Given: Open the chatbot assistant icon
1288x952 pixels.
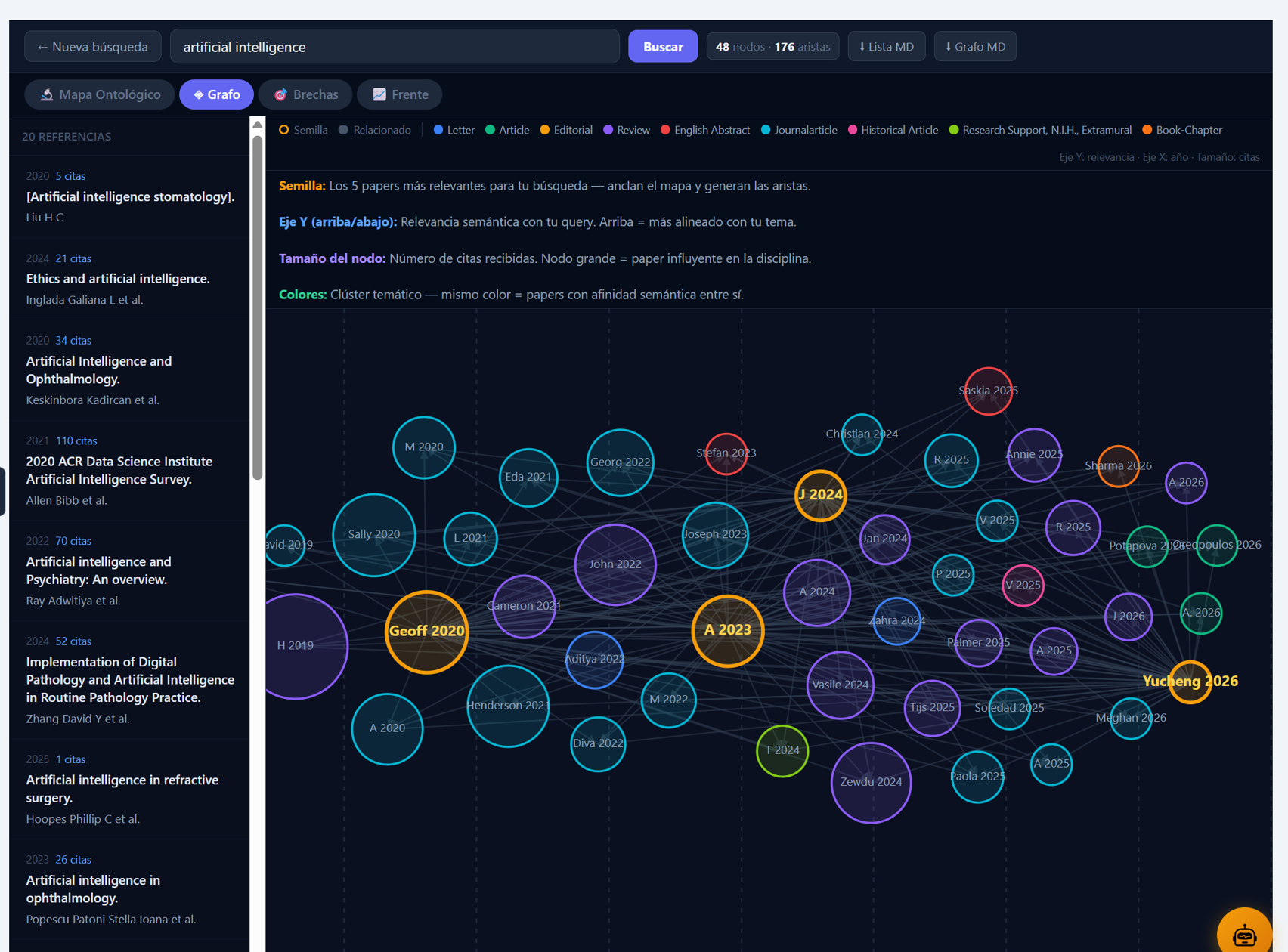Looking at the screenshot, I should [x=1244, y=935].
